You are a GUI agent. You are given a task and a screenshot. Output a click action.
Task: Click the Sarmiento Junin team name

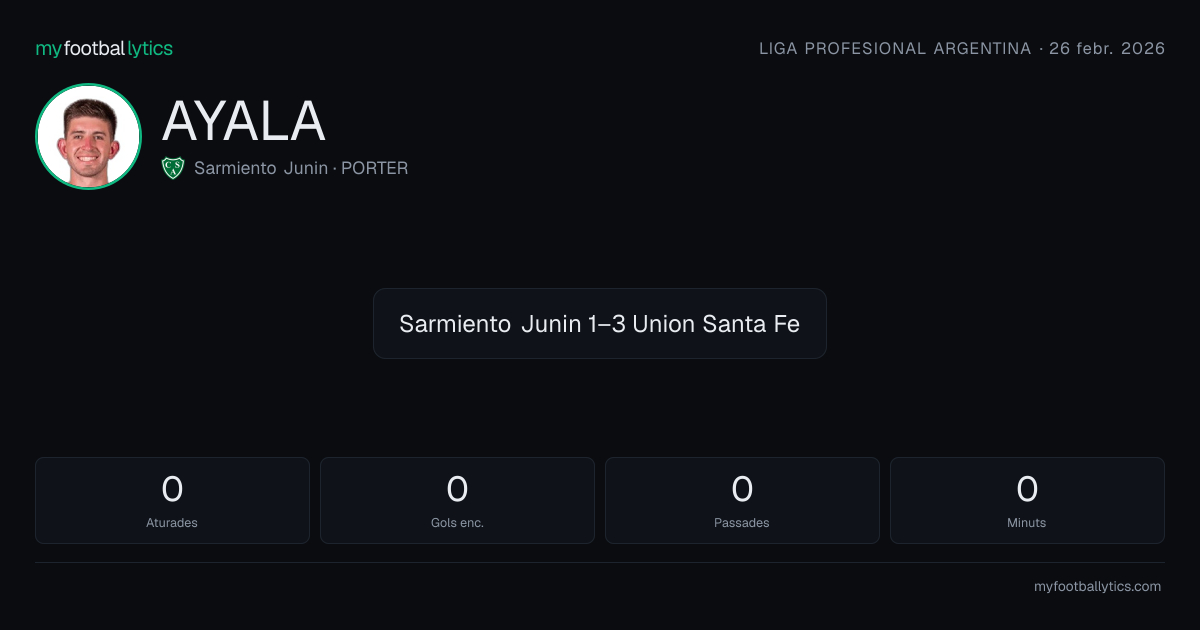[261, 168]
